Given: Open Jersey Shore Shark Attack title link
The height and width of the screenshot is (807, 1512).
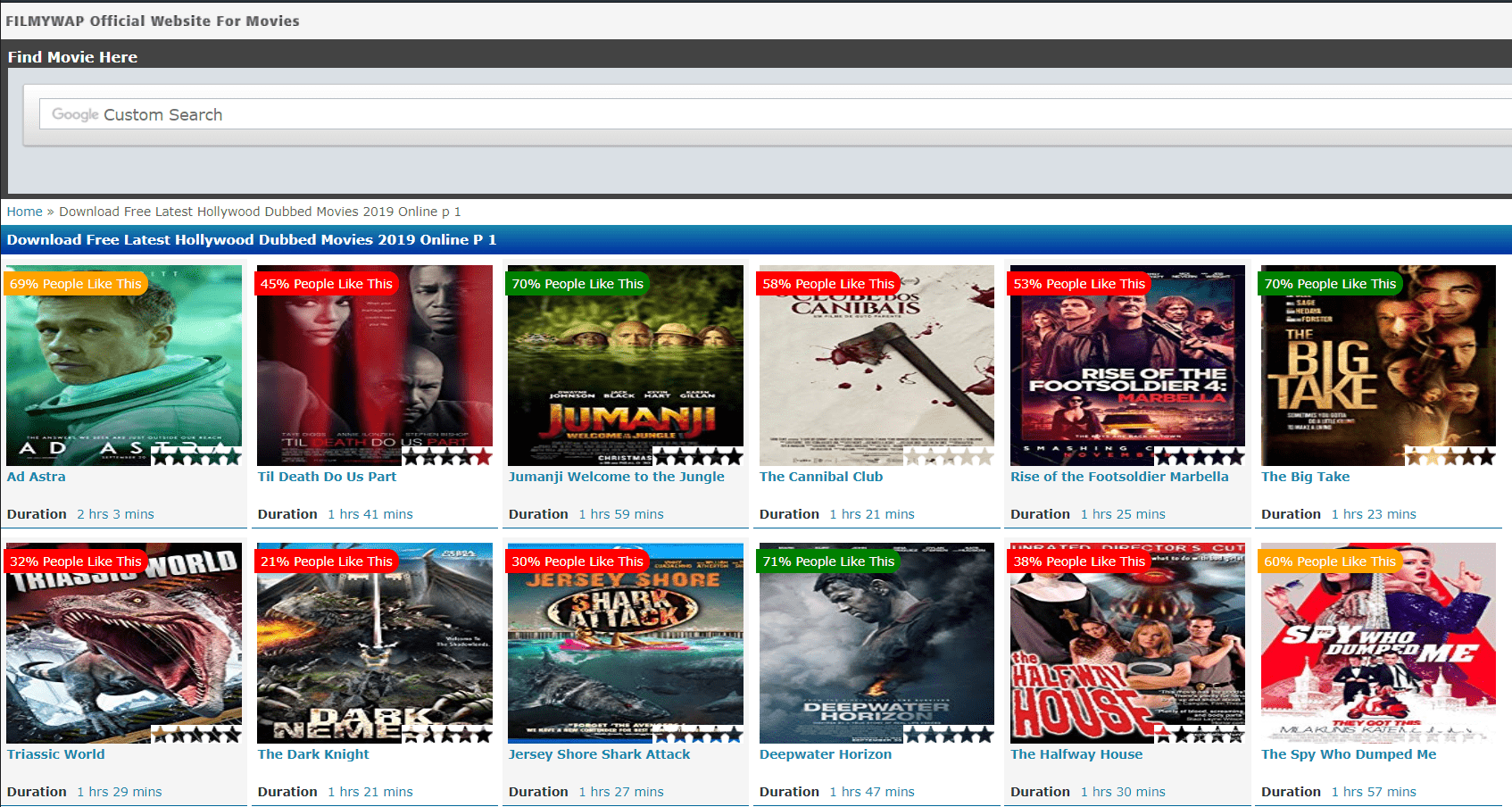Looking at the screenshot, I should [599, 754].
